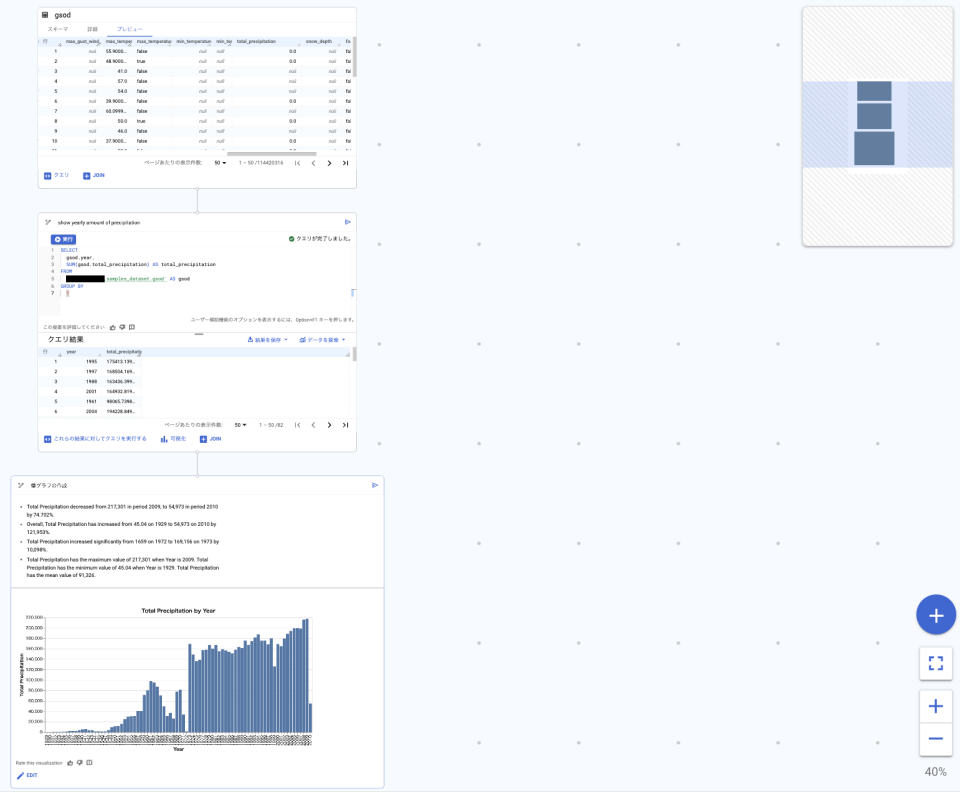Select the pencil EDIT icon under the chart
The image size is (960, 792).
[x=21, y=774]
